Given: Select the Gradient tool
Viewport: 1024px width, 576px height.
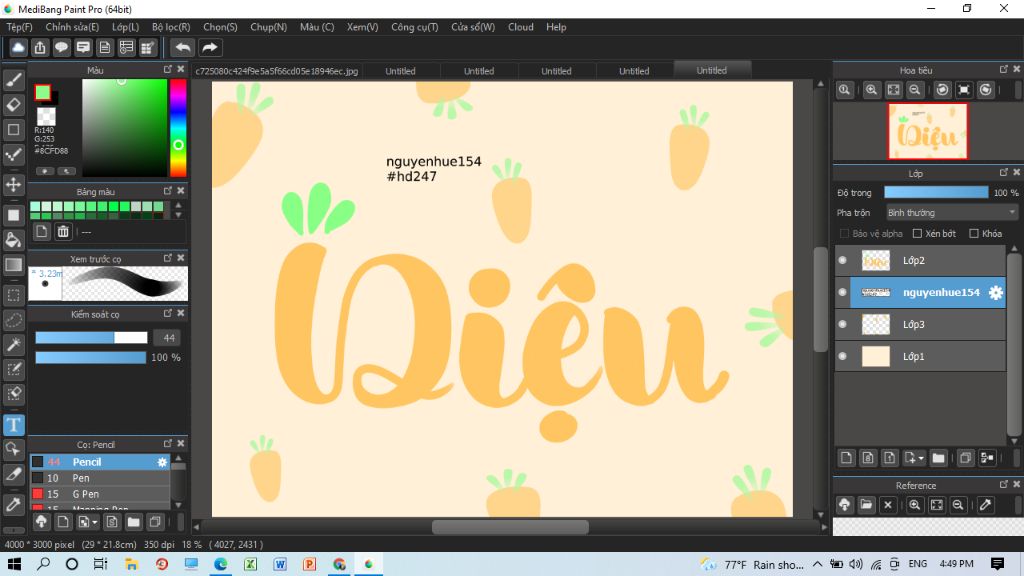Looking at the screenshot, I should pyautogui.click(x=14, y=264).
